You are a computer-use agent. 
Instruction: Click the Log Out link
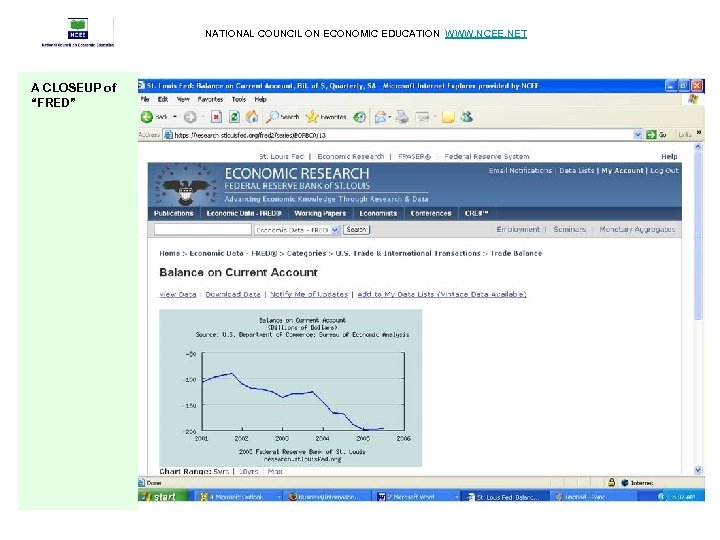coord(664,170)
